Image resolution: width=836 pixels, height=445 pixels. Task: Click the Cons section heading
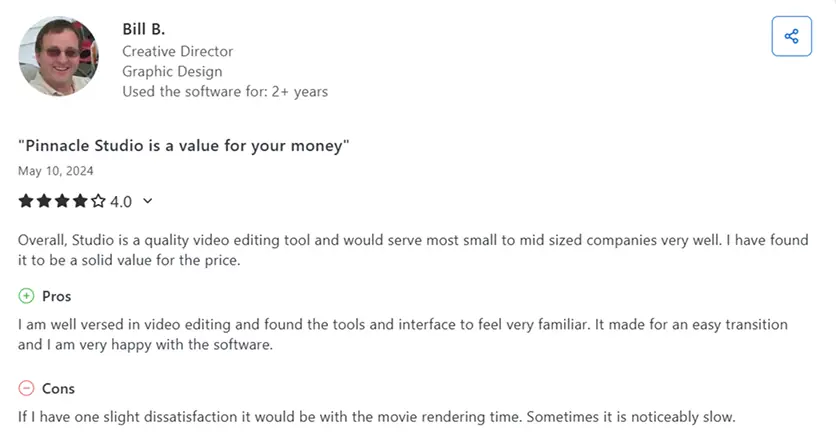pos(58,389)
